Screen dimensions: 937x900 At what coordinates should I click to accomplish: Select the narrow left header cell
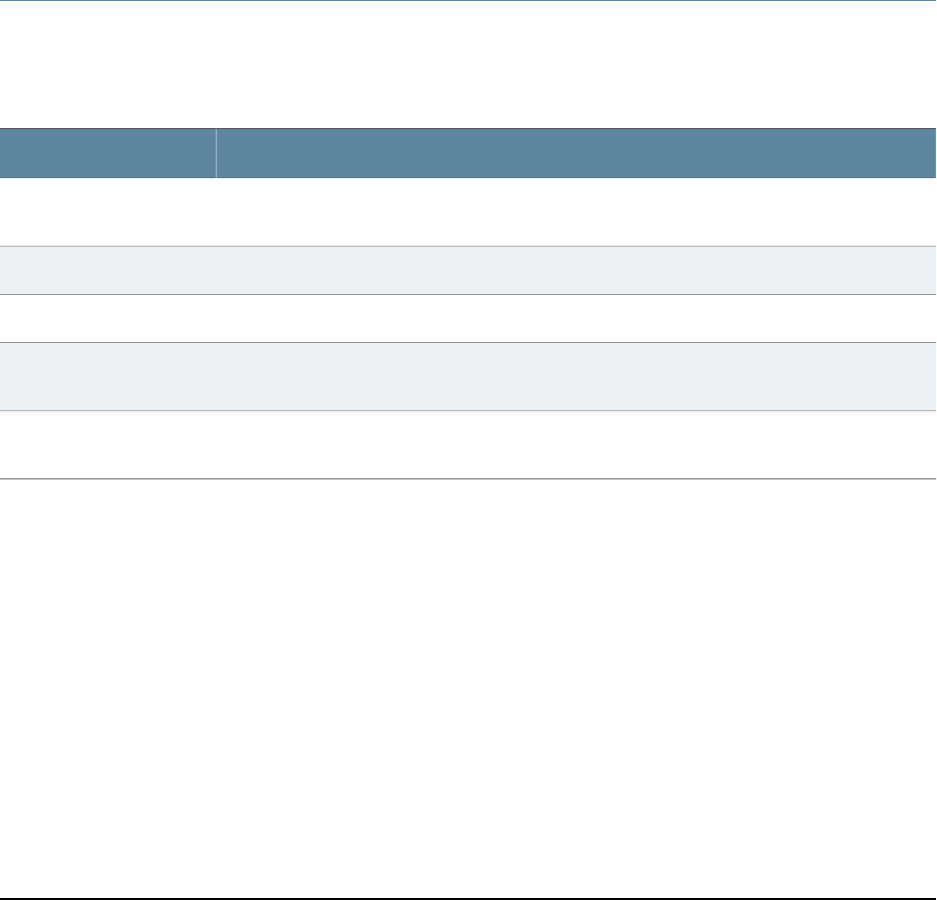coord(108,153)
